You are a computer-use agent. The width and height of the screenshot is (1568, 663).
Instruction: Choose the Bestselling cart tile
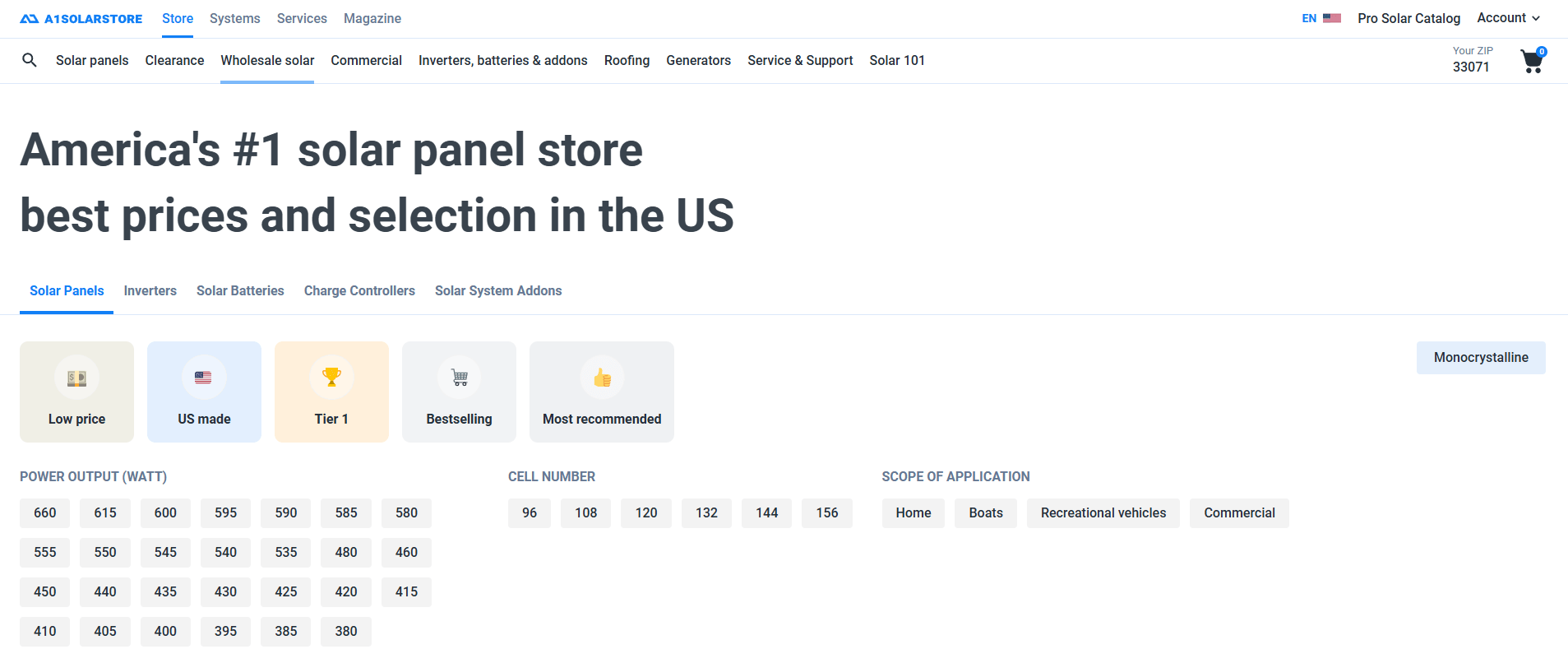pos(459,392)
